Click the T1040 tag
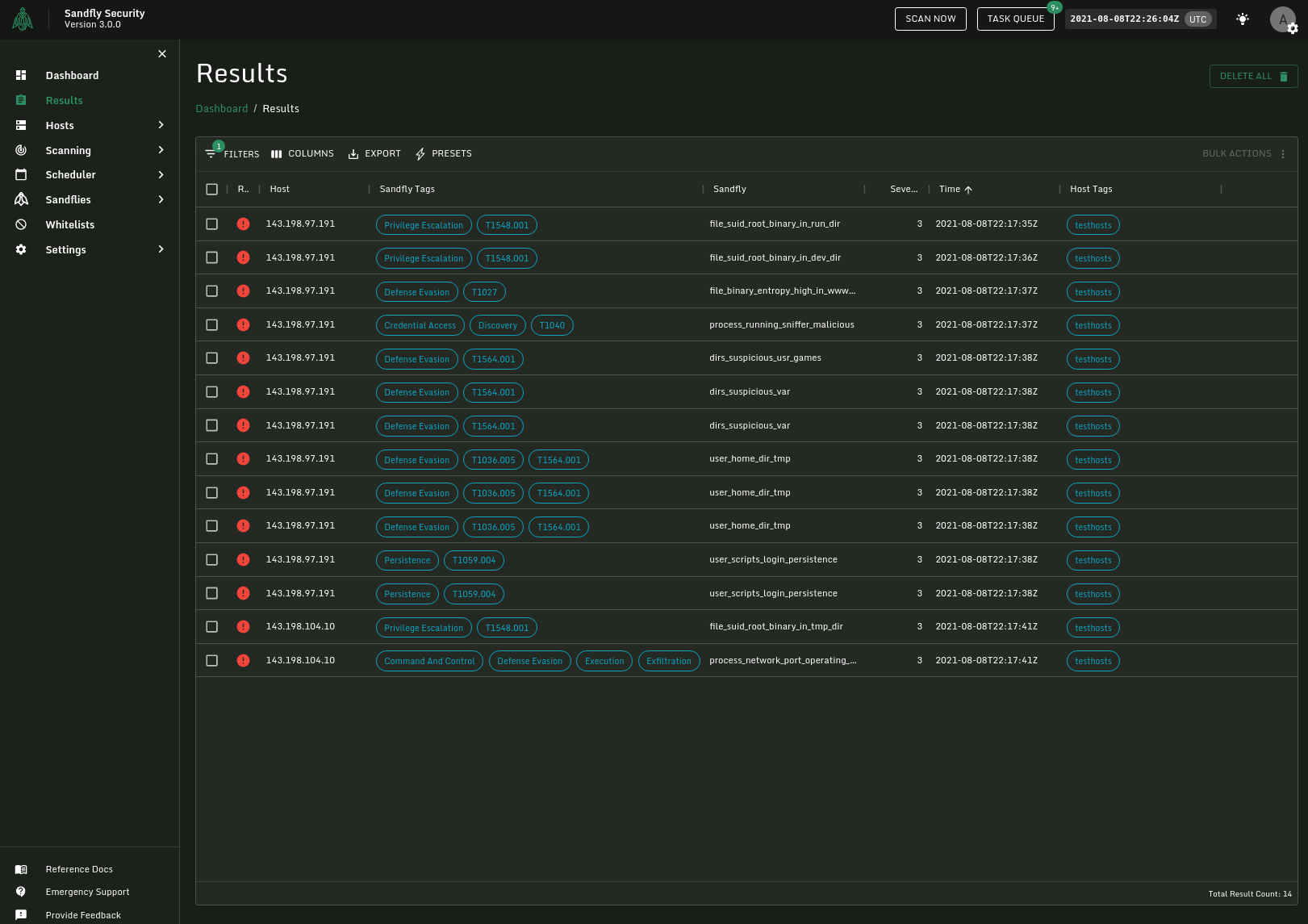 click(552, 326)
